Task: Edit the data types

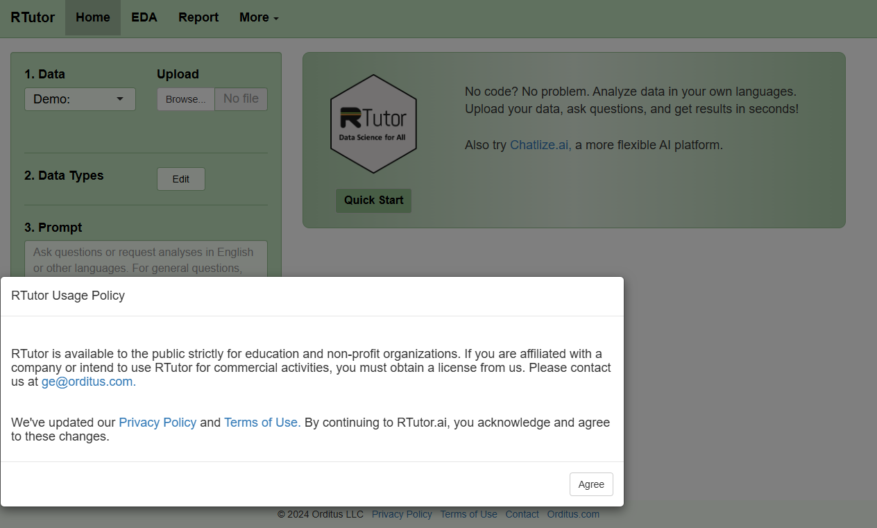Action: click(181, 179)
